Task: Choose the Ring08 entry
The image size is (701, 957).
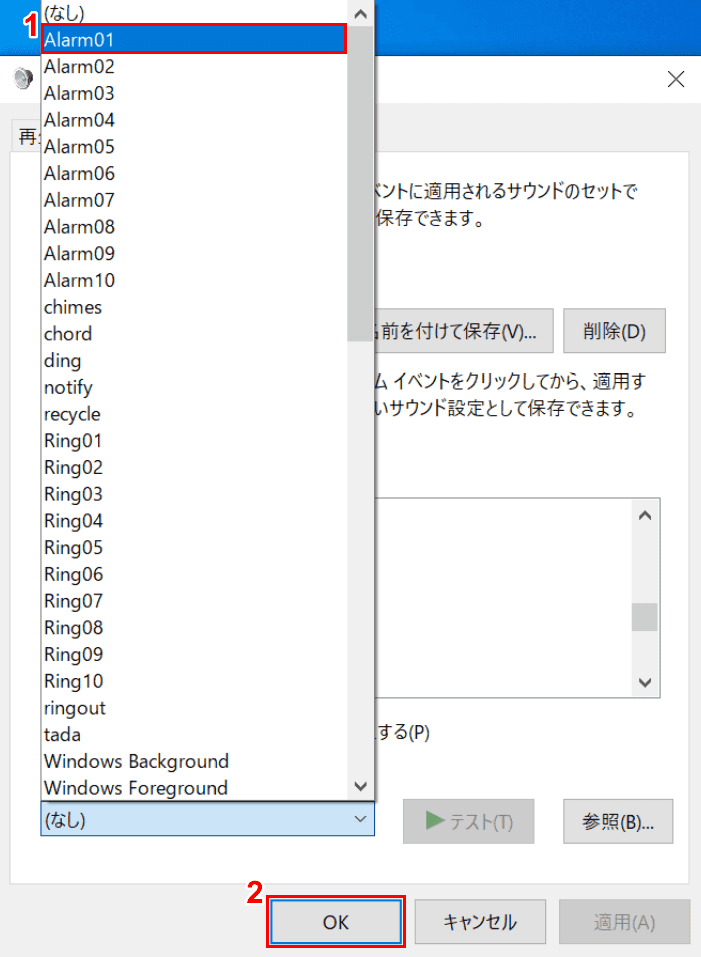Action: [x=195, y=628]
